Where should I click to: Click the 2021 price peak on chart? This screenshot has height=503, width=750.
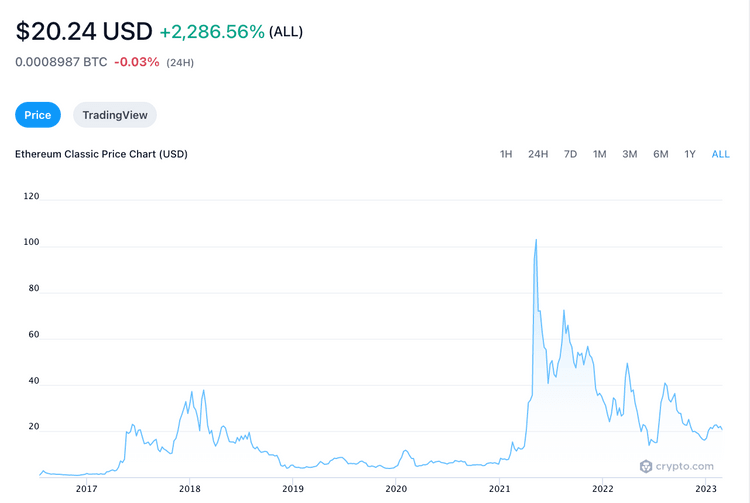[536, 240]
